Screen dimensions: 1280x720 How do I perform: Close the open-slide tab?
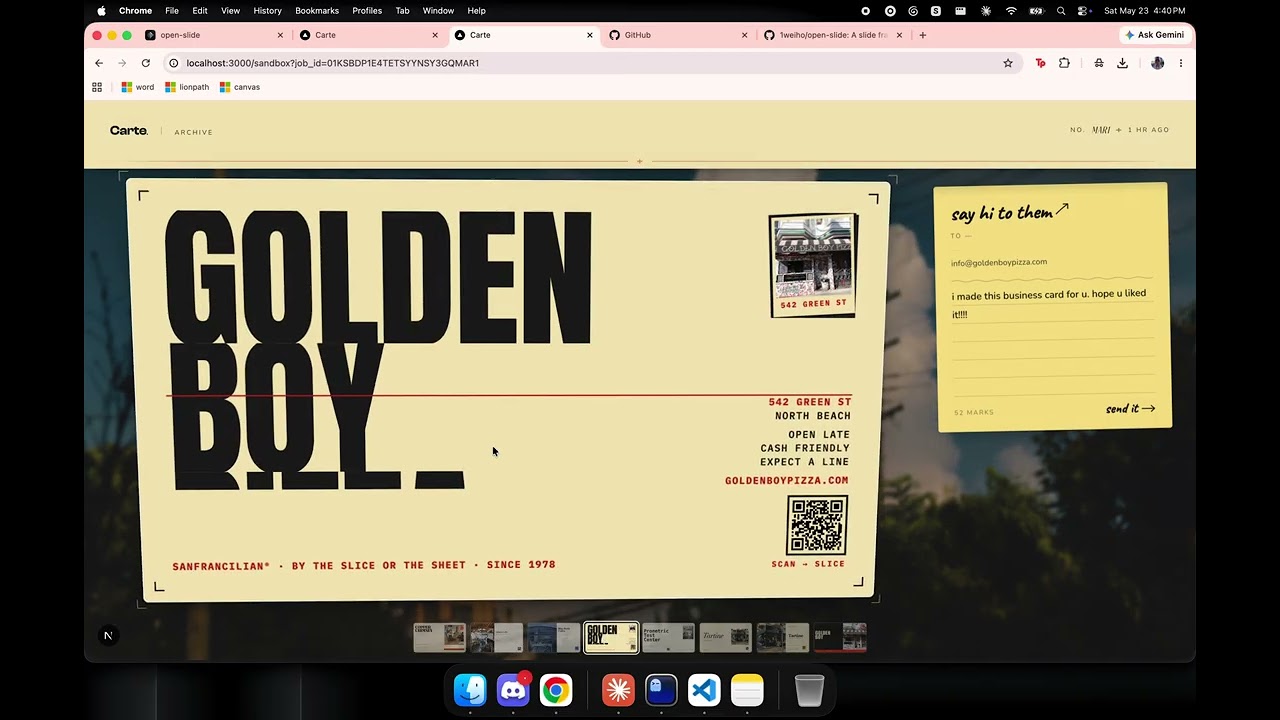point(280,35)
